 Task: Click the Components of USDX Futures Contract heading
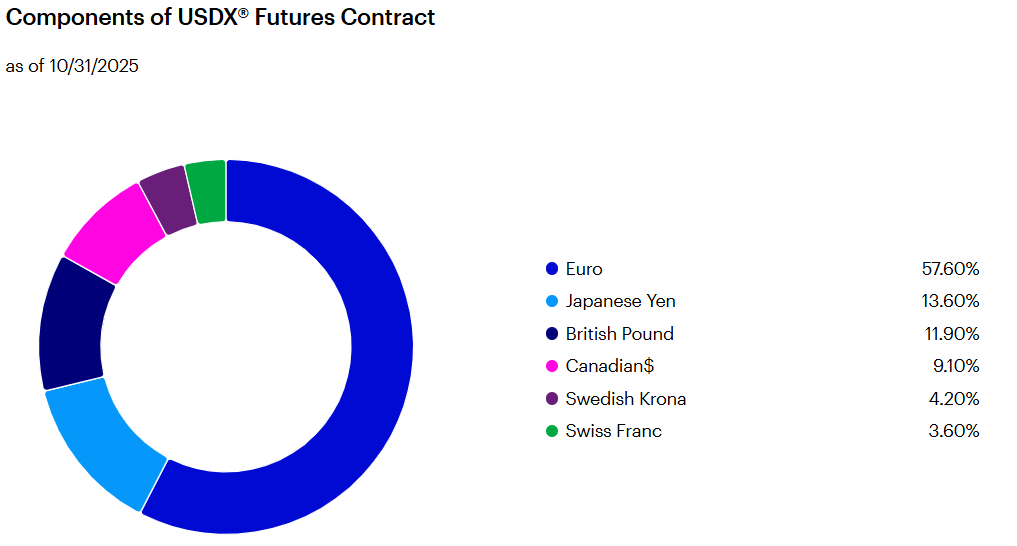pyautogui.click(x=221, y=18)
